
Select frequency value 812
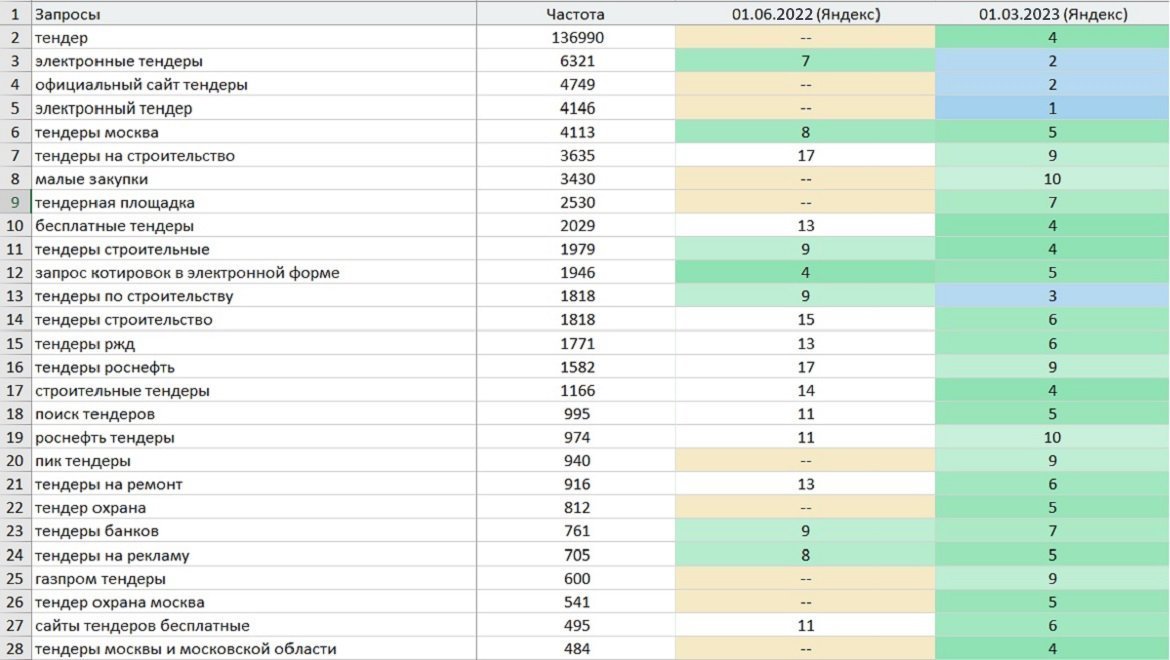point(577,508)
